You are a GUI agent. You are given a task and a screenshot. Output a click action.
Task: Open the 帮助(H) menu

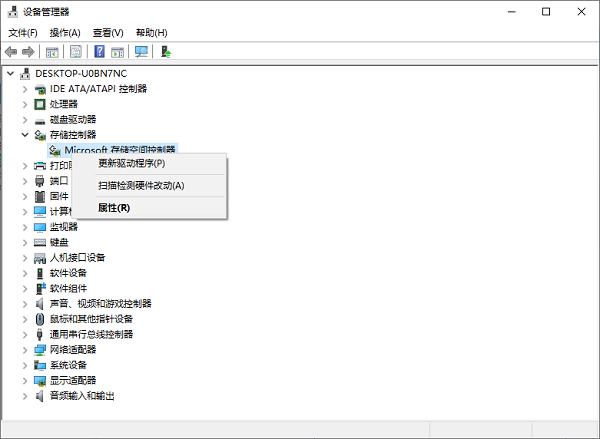[152, 33]
